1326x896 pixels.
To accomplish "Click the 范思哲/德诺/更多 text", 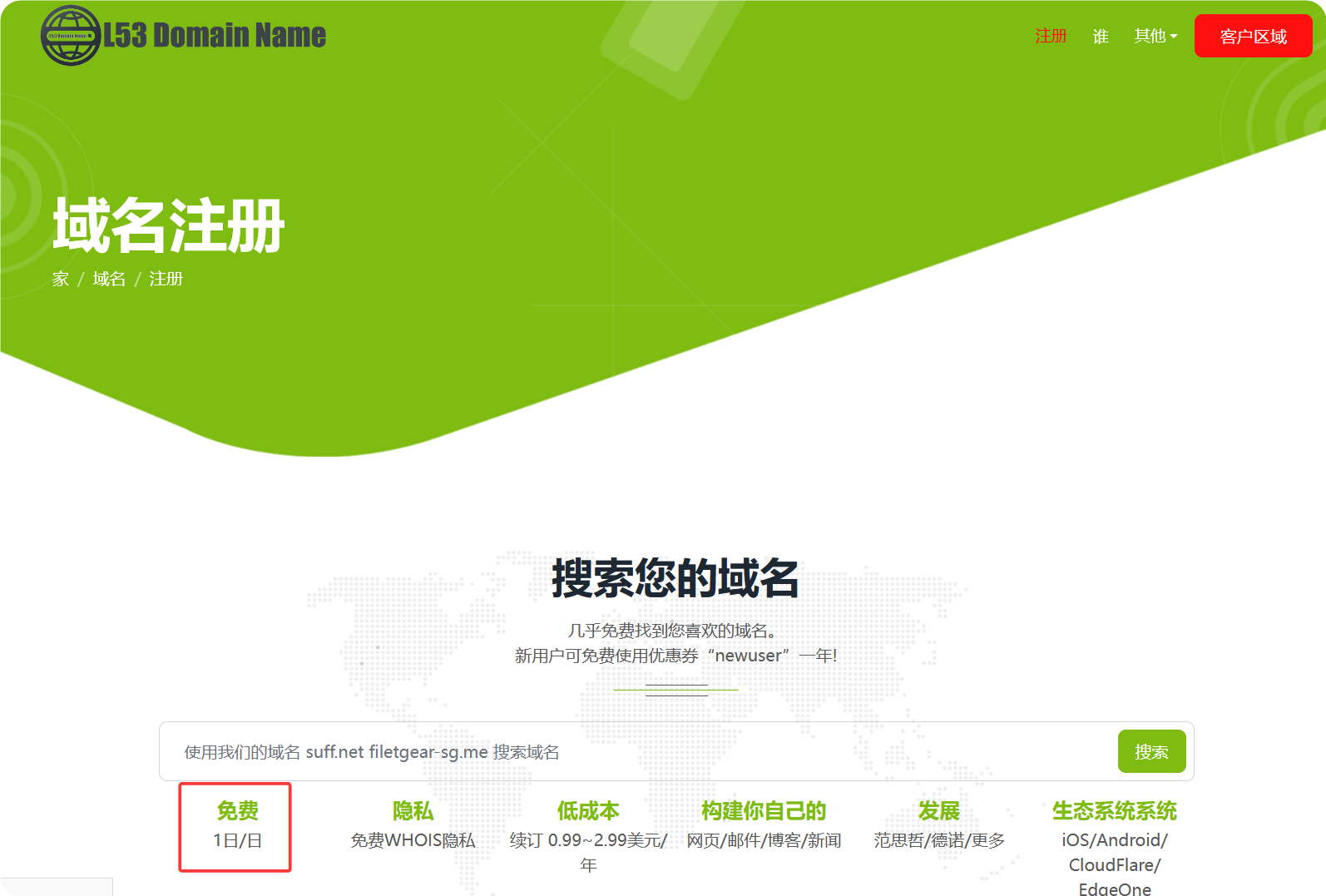I will point(939,840).
